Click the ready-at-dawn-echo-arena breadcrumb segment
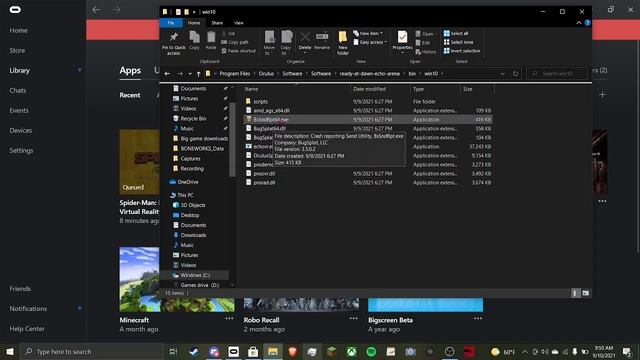Image resolution: width=640 pixels, height=360 pixels. click(369, 74)
